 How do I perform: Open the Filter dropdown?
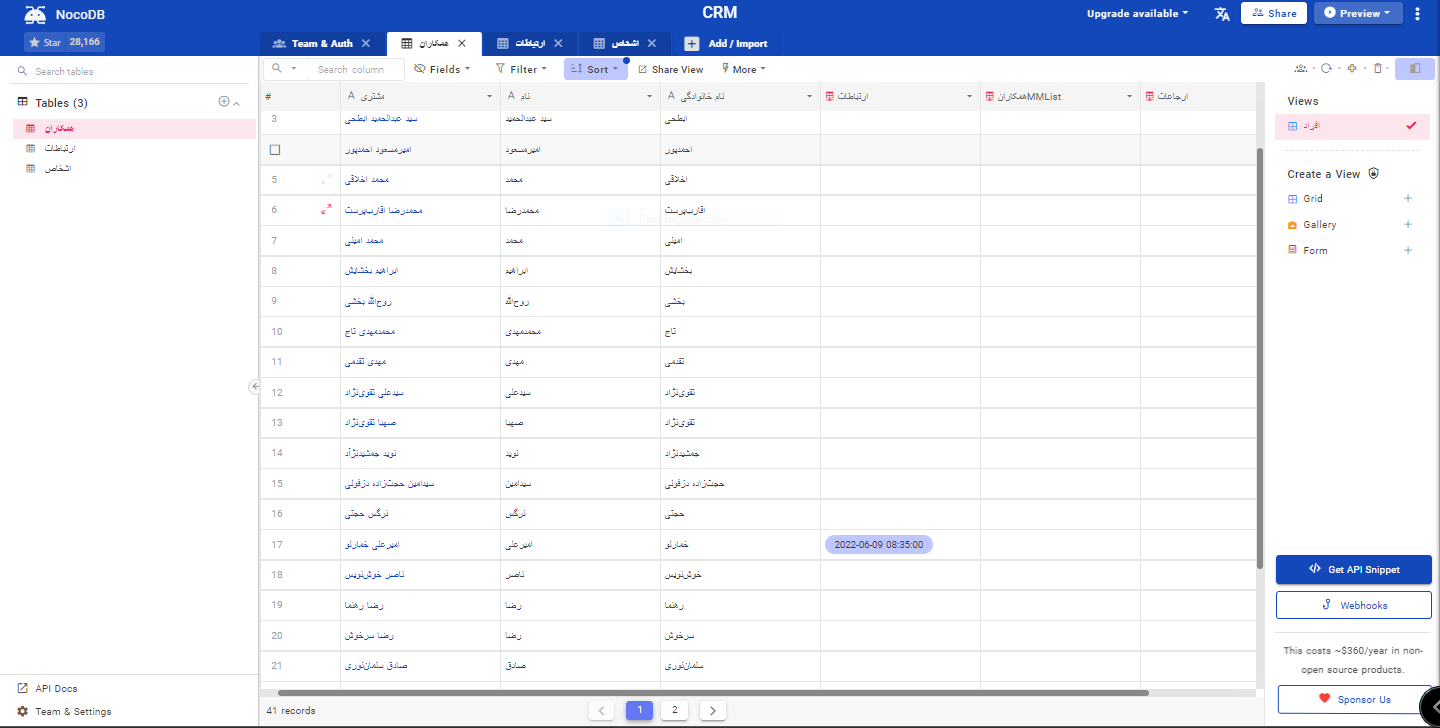click(x=521, y=69)
